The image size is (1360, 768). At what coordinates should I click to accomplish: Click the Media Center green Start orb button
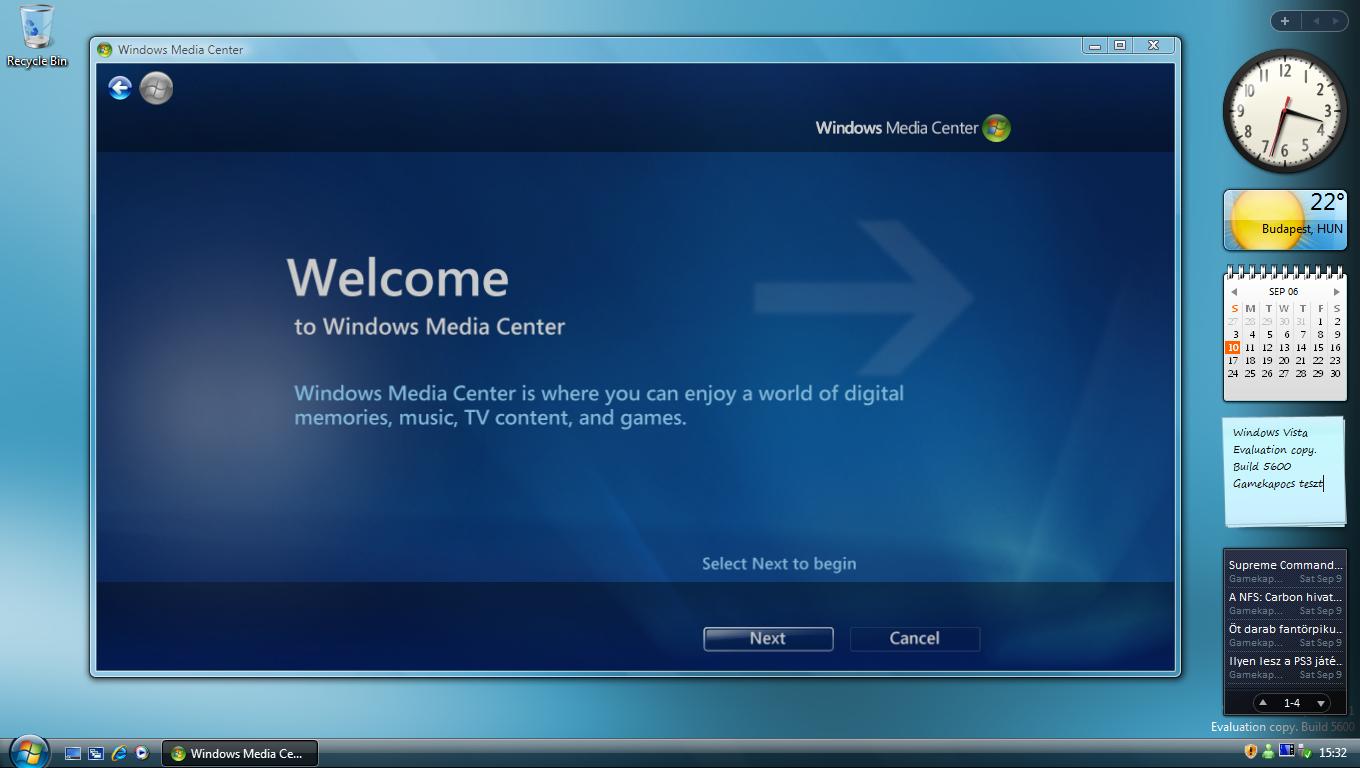click(x=156, y=88)
